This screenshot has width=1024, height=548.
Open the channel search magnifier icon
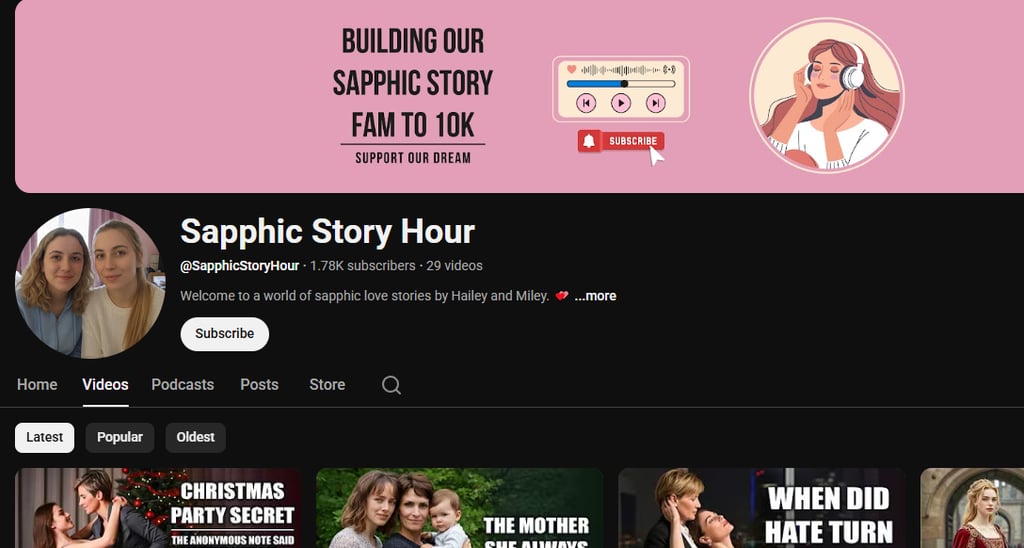click(391, 385)
